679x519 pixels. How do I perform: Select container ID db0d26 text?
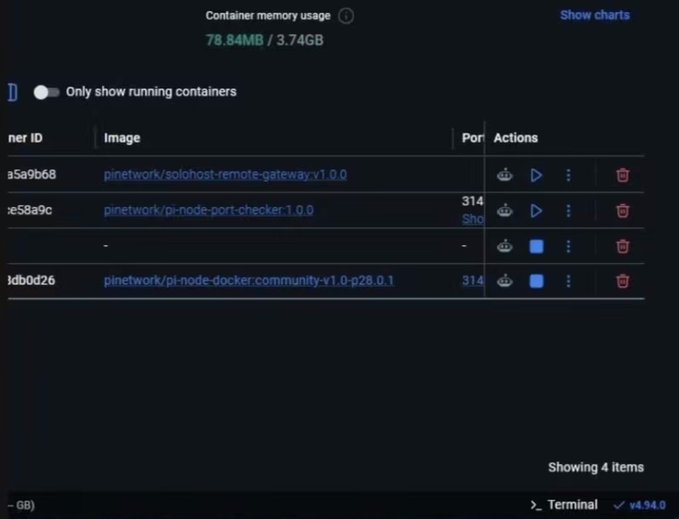[x=31, y=280]
